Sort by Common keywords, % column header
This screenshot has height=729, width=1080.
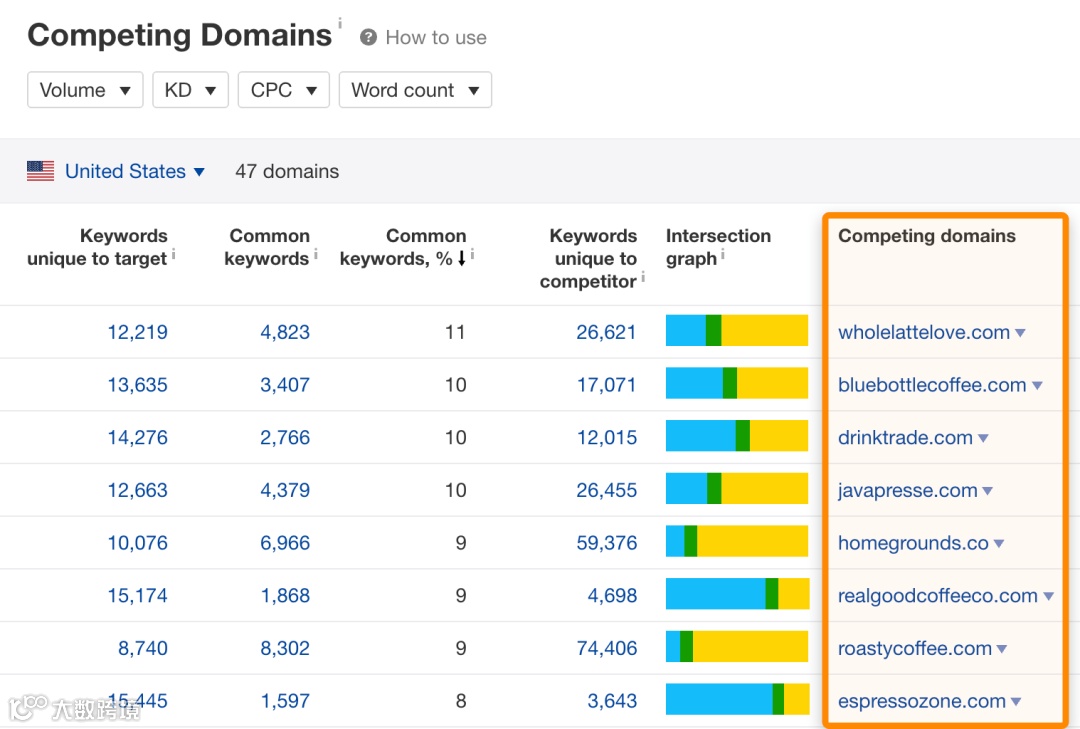(x=403, y=247)
